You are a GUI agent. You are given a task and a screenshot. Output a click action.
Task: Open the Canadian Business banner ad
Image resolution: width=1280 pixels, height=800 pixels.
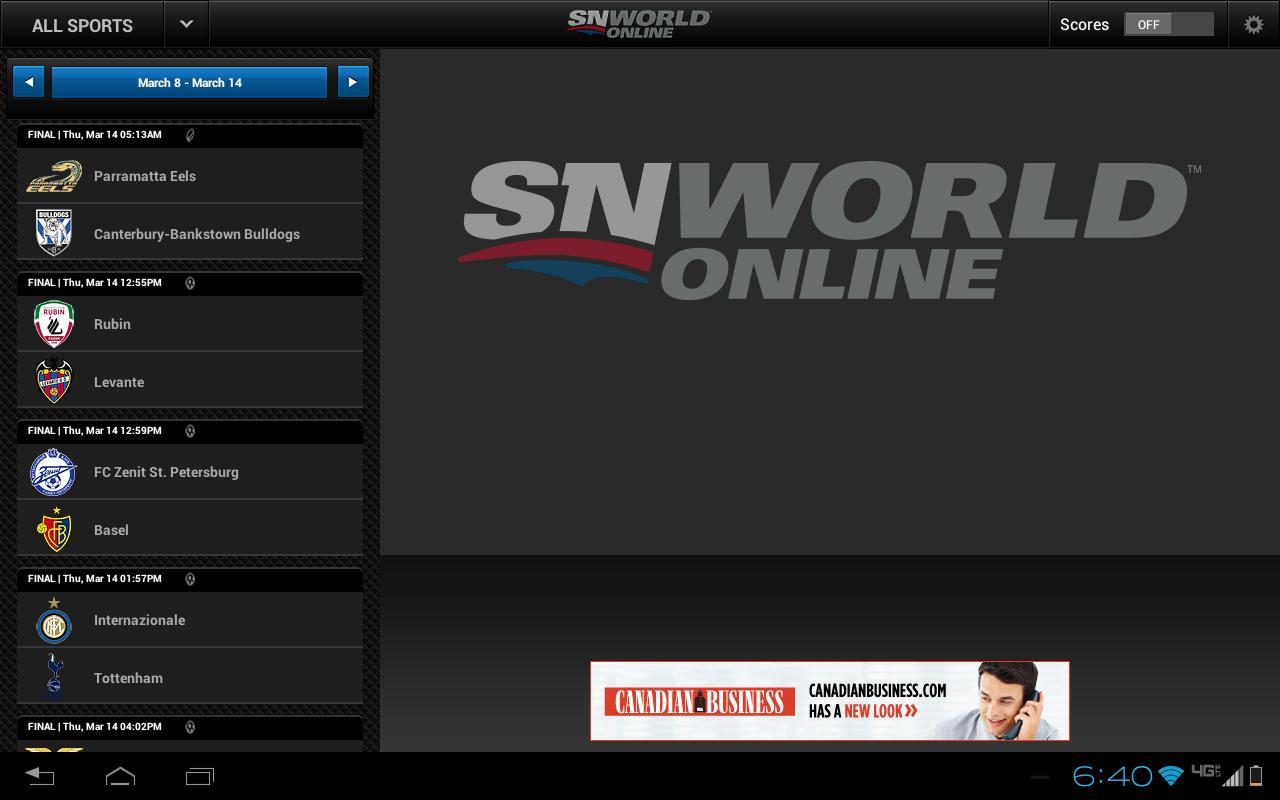tap(830, 701)
